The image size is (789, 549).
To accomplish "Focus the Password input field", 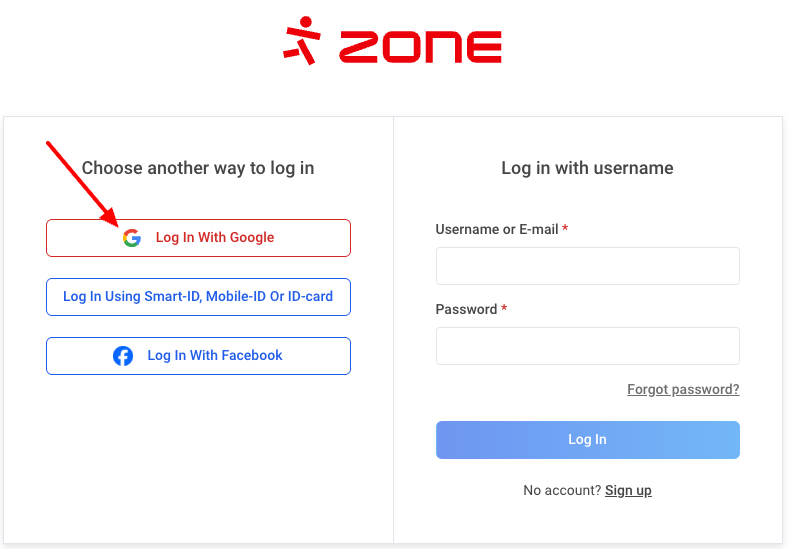I will [587, 346].
